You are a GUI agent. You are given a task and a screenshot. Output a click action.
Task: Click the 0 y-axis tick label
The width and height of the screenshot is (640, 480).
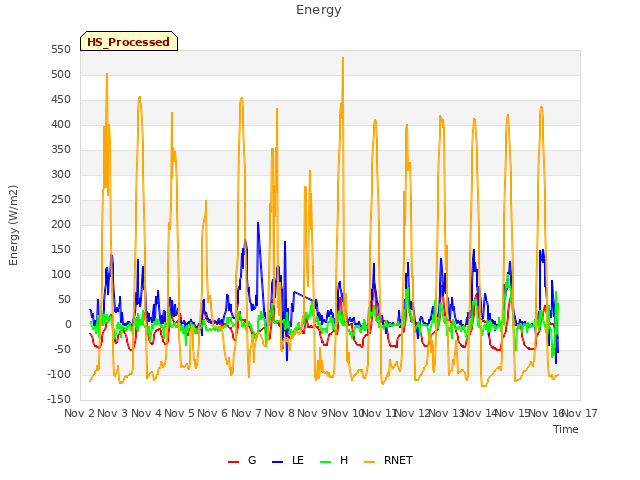[68, 324]
